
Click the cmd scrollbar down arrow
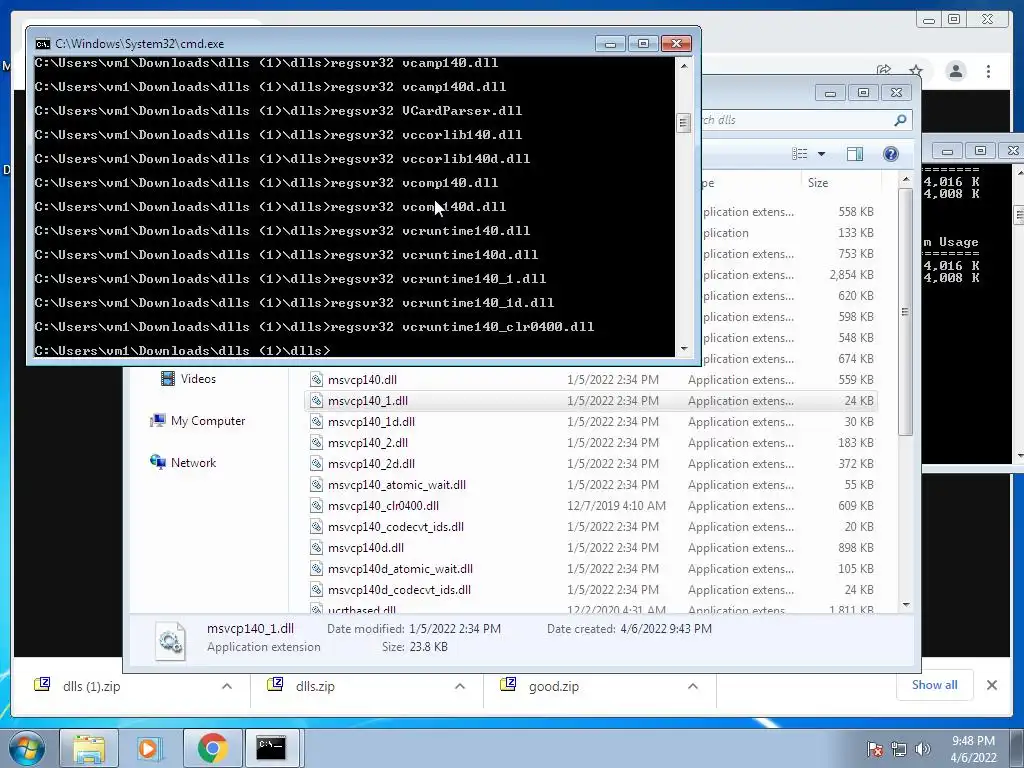[684, 349]
